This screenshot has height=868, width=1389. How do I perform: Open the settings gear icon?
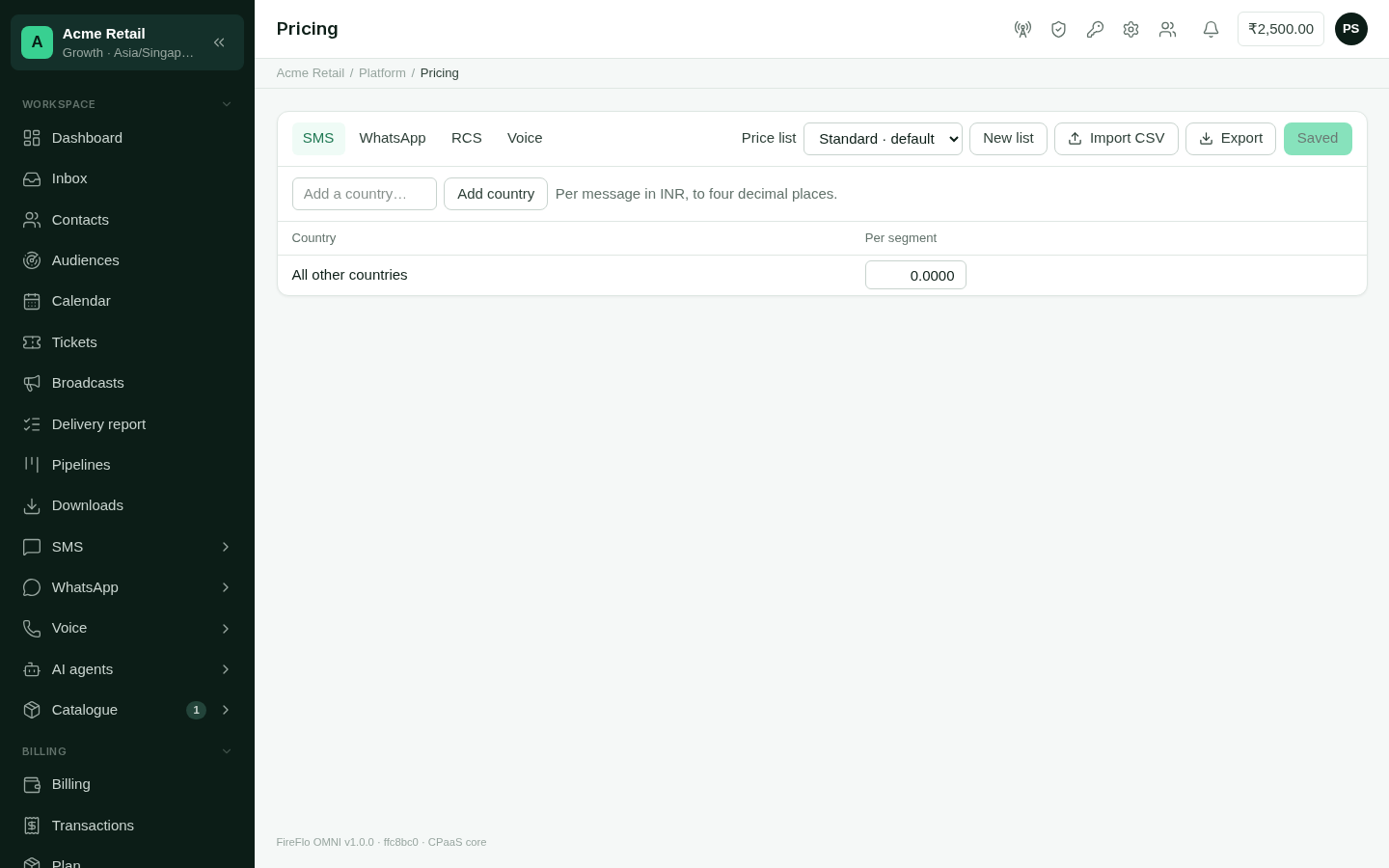pos(1130,29)
